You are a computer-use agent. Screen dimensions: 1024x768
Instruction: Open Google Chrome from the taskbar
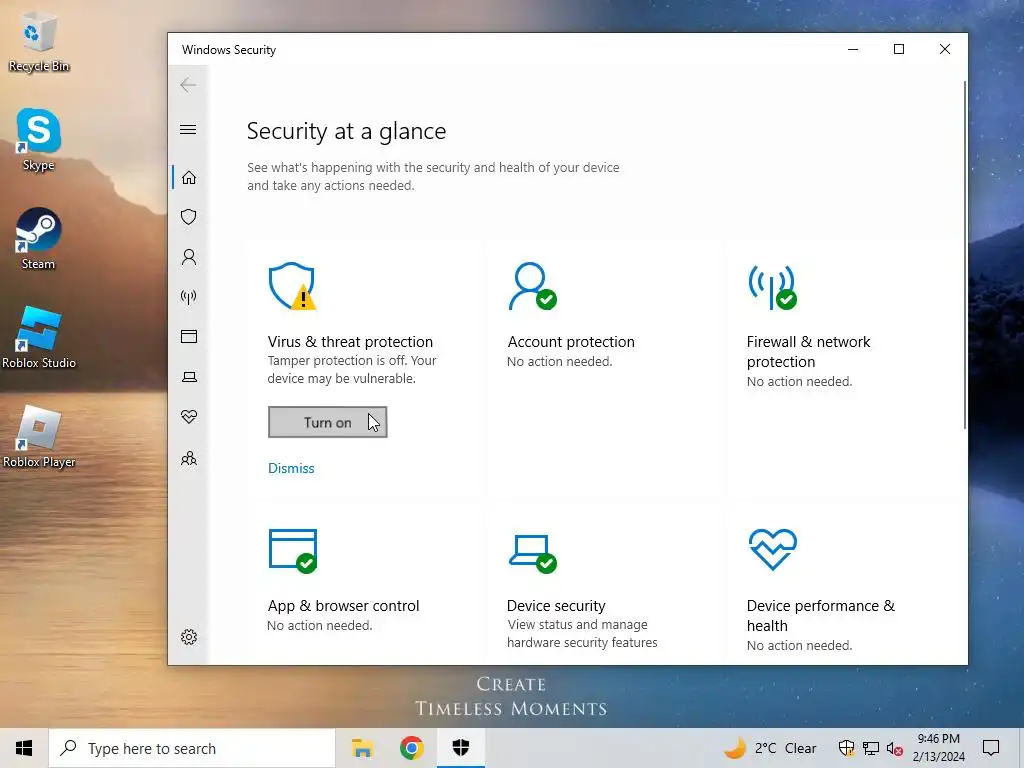pyautogui.click(x=411, y=748)
